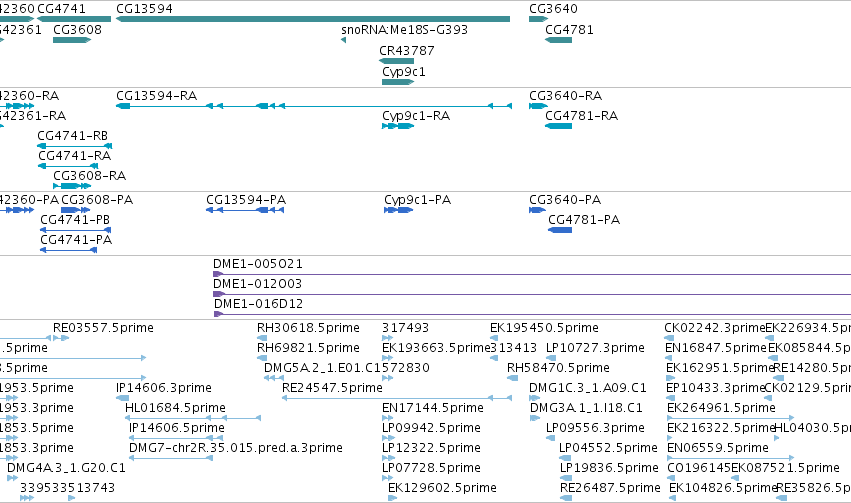Viewport: 851px width, 503px height.
Task: Click the DME1-005O21 clone label
Action: coord(258,264)
